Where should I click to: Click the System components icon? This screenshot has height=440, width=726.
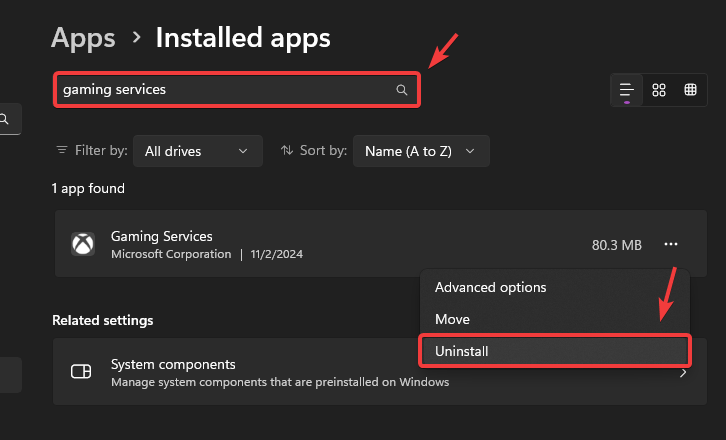[x=81, y=372]
